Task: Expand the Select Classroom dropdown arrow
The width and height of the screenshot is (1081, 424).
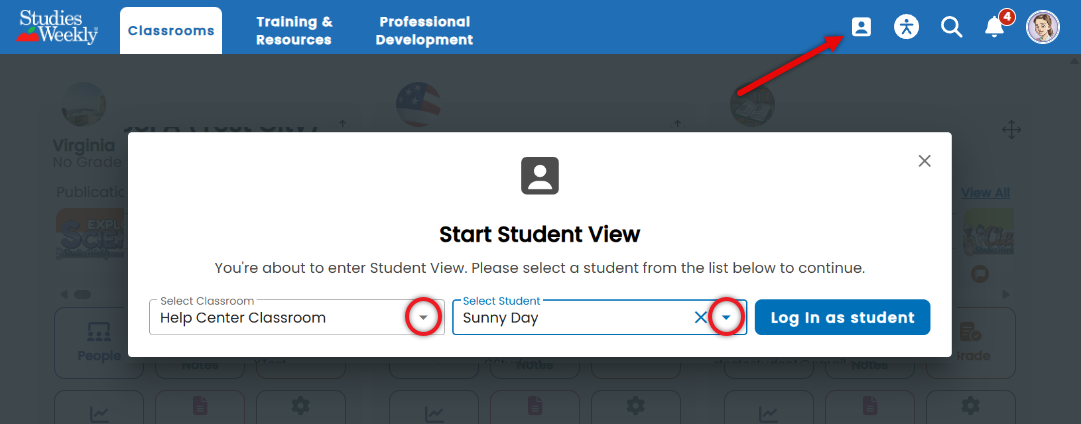Action: (x=424, y=317)
